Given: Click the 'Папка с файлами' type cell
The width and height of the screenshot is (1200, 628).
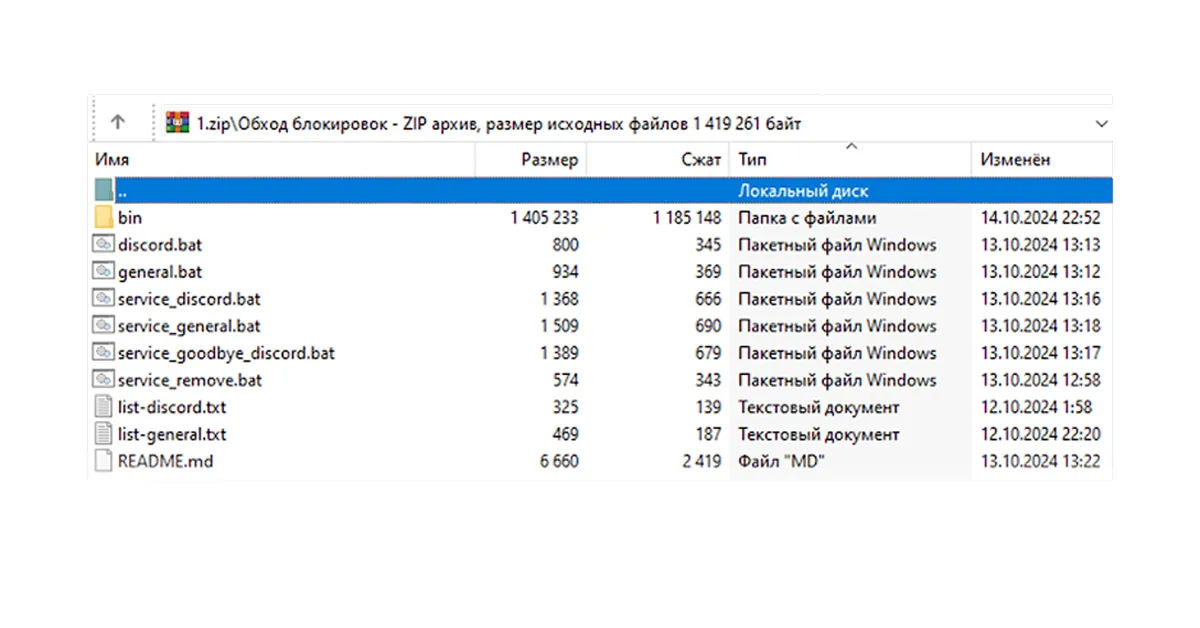Looking at the screenshot, I should click(807, 217).
